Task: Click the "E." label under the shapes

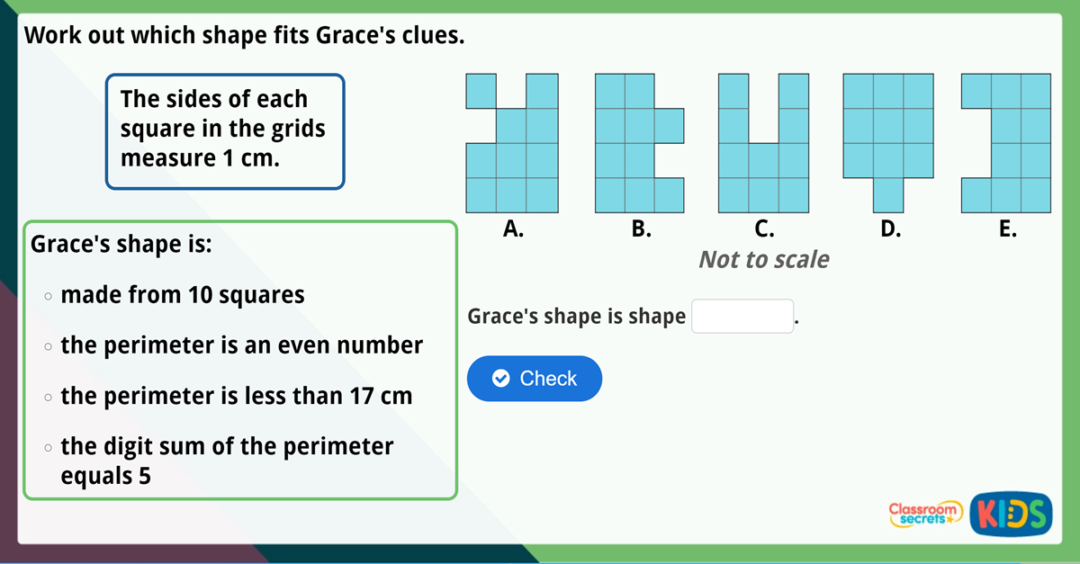Action: 1008,229
